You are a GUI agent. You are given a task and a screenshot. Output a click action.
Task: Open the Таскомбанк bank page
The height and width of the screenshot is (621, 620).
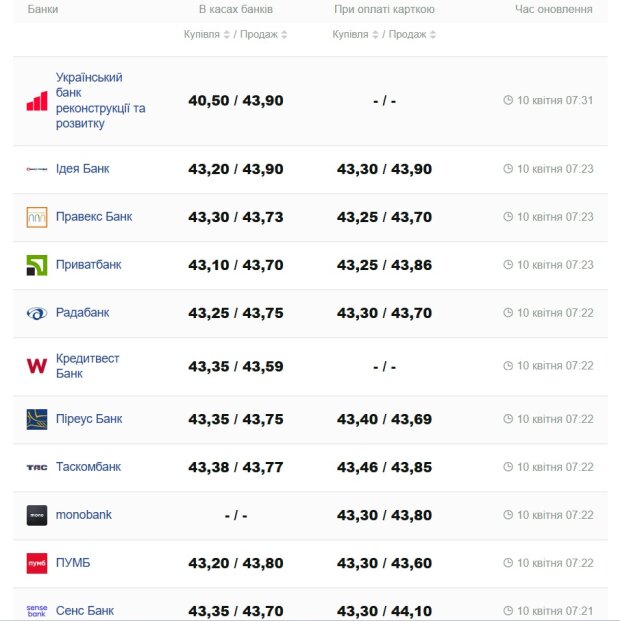click(89, 467)
